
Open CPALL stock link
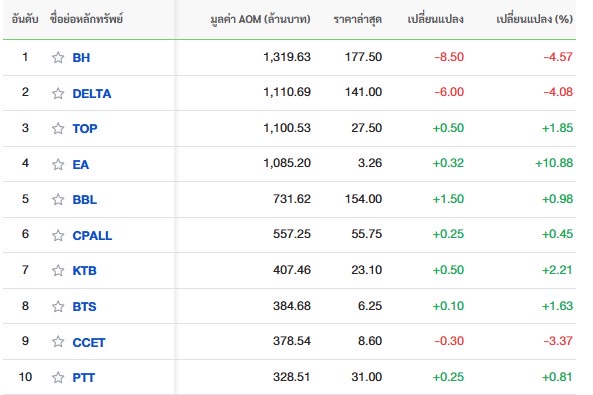pos(92,235)
